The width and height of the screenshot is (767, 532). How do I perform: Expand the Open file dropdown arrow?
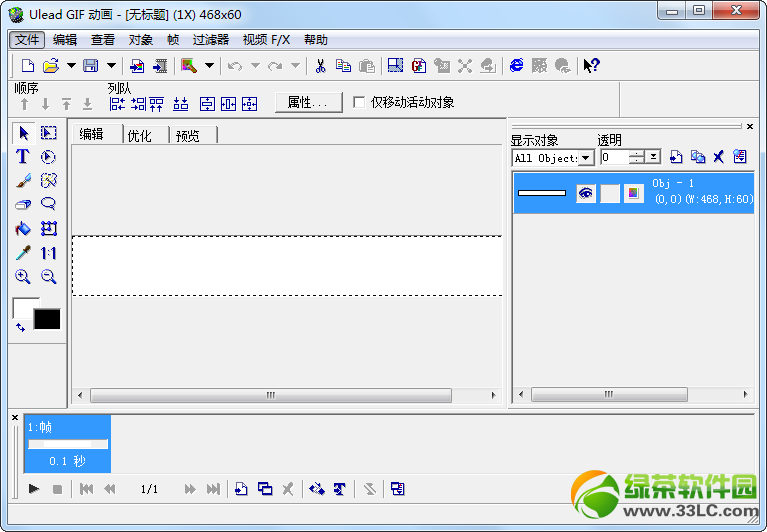point(71,65)
